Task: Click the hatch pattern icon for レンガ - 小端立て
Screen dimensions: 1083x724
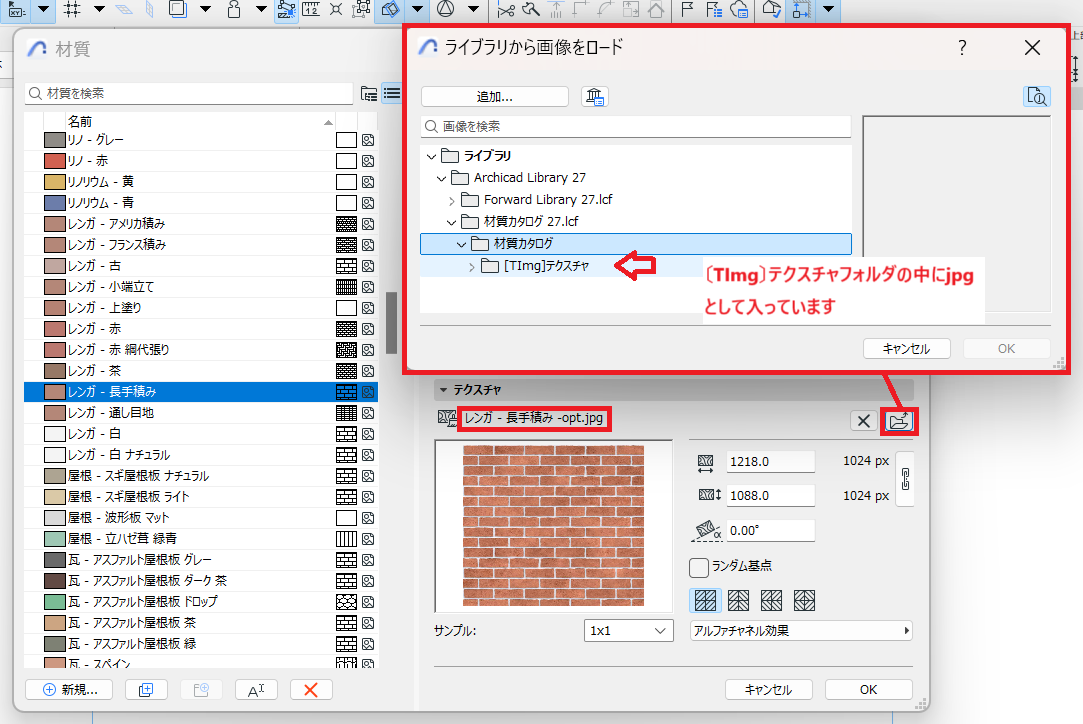Action: coord(346,287)
